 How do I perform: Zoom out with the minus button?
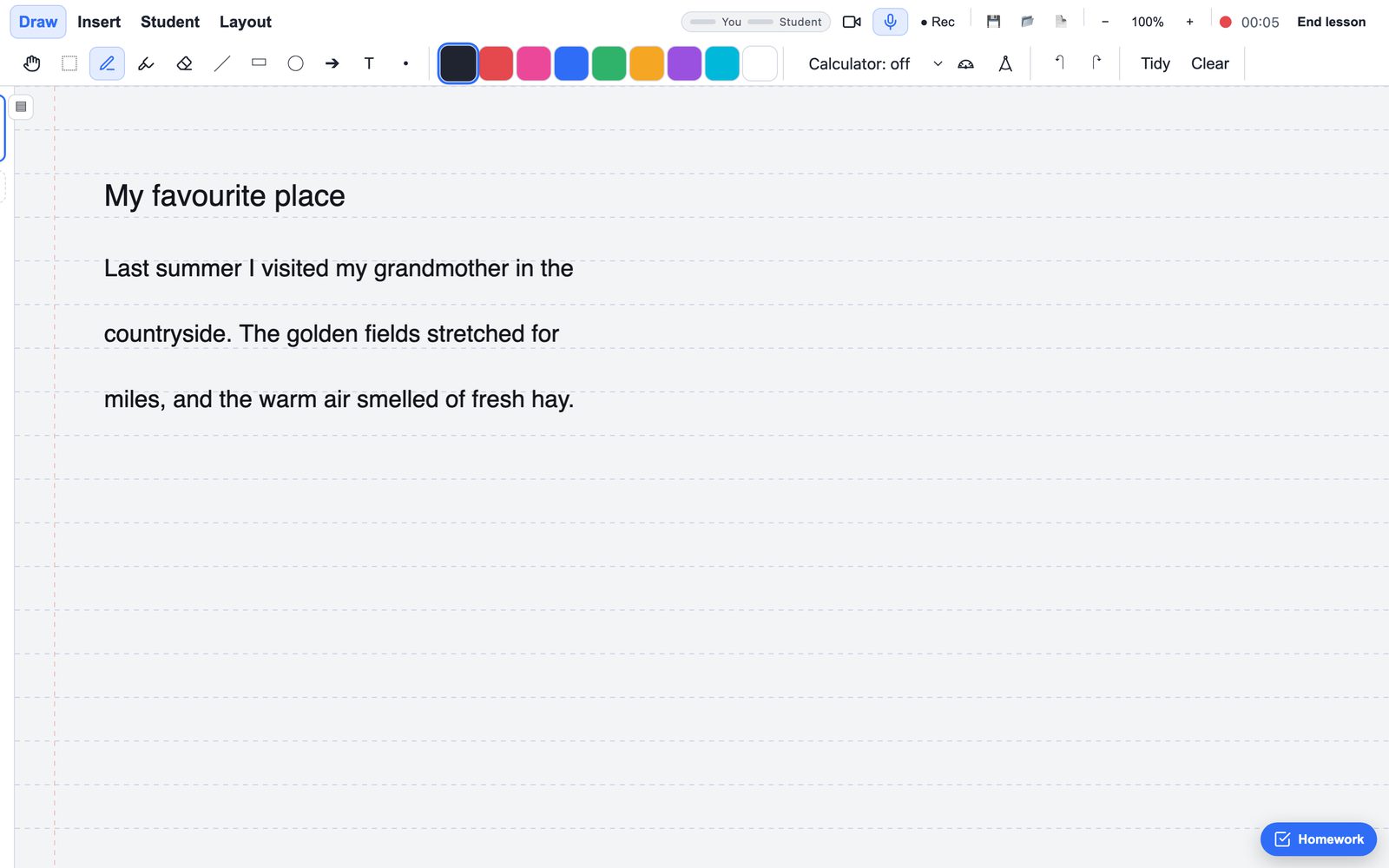[1105, 22]
